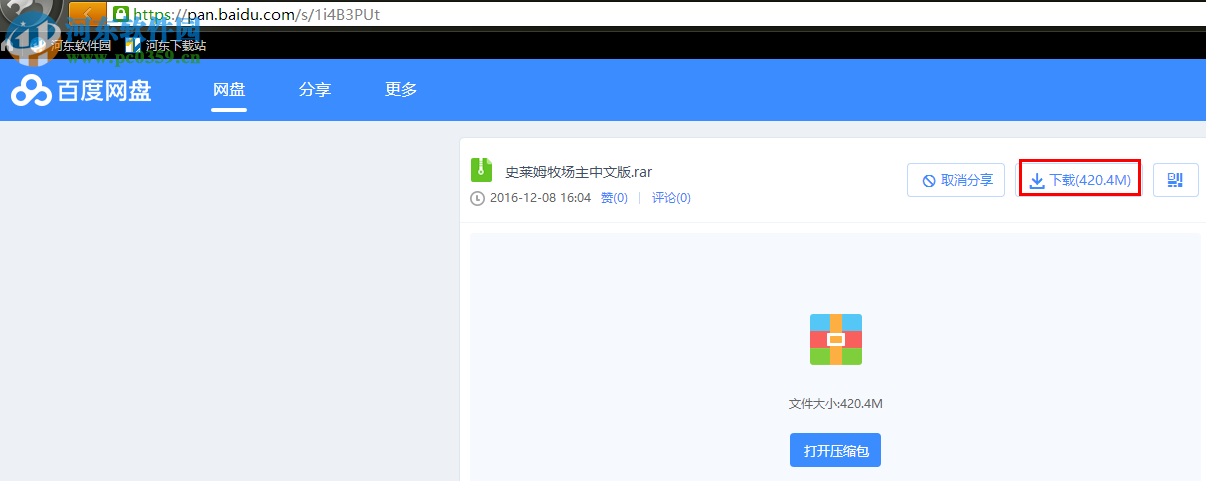The image size is (1206, 481).
Task: Click the colorful archive package thumbnail
Action: coord(836,339)
